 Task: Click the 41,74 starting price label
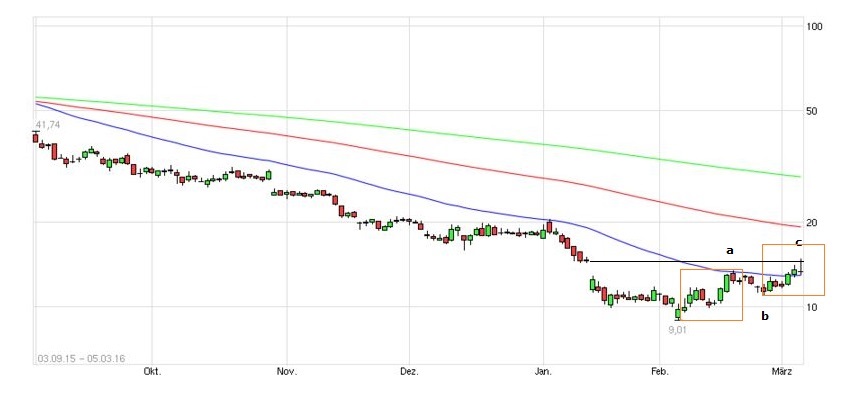click(x=47, y=125)
